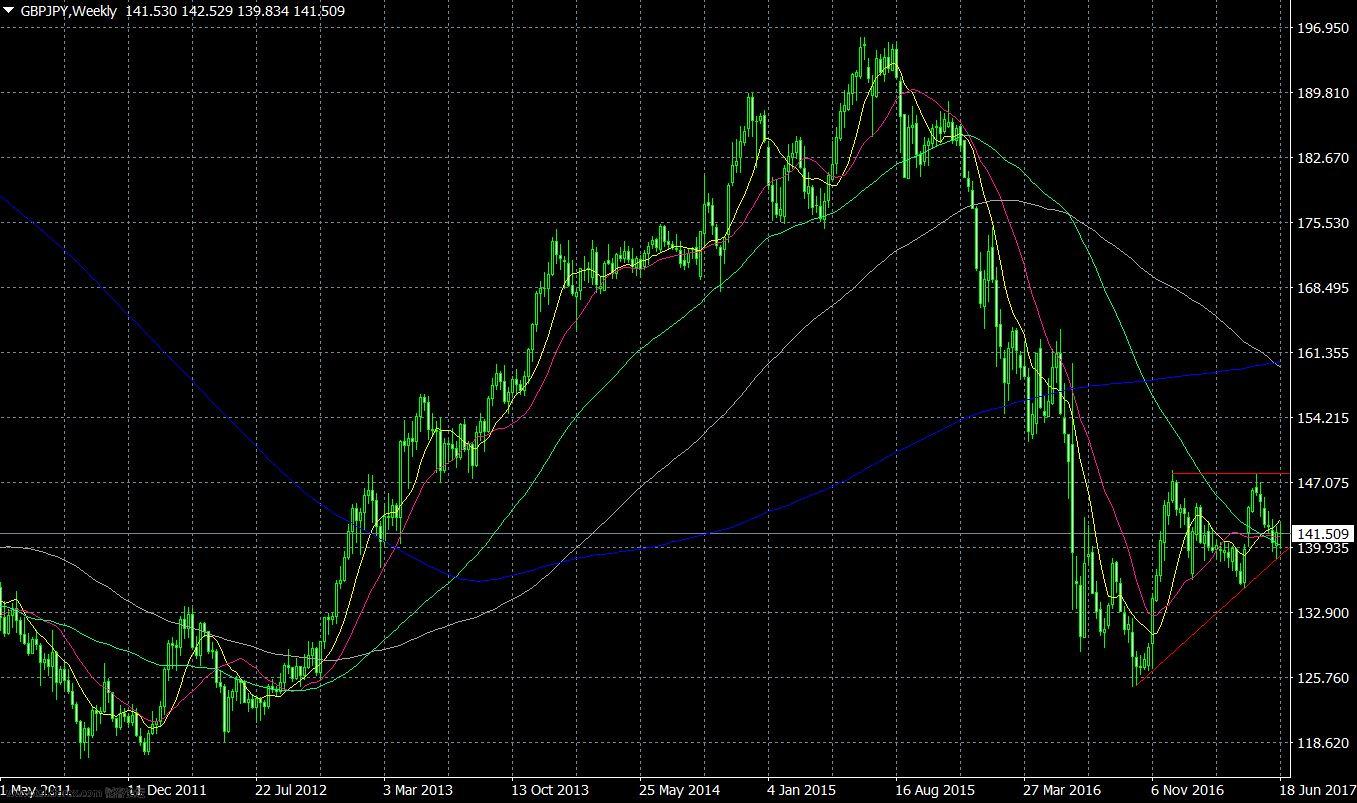Click the 13 Oct 2013 date label
This screenshot has width=1357, height=803.
550,790
